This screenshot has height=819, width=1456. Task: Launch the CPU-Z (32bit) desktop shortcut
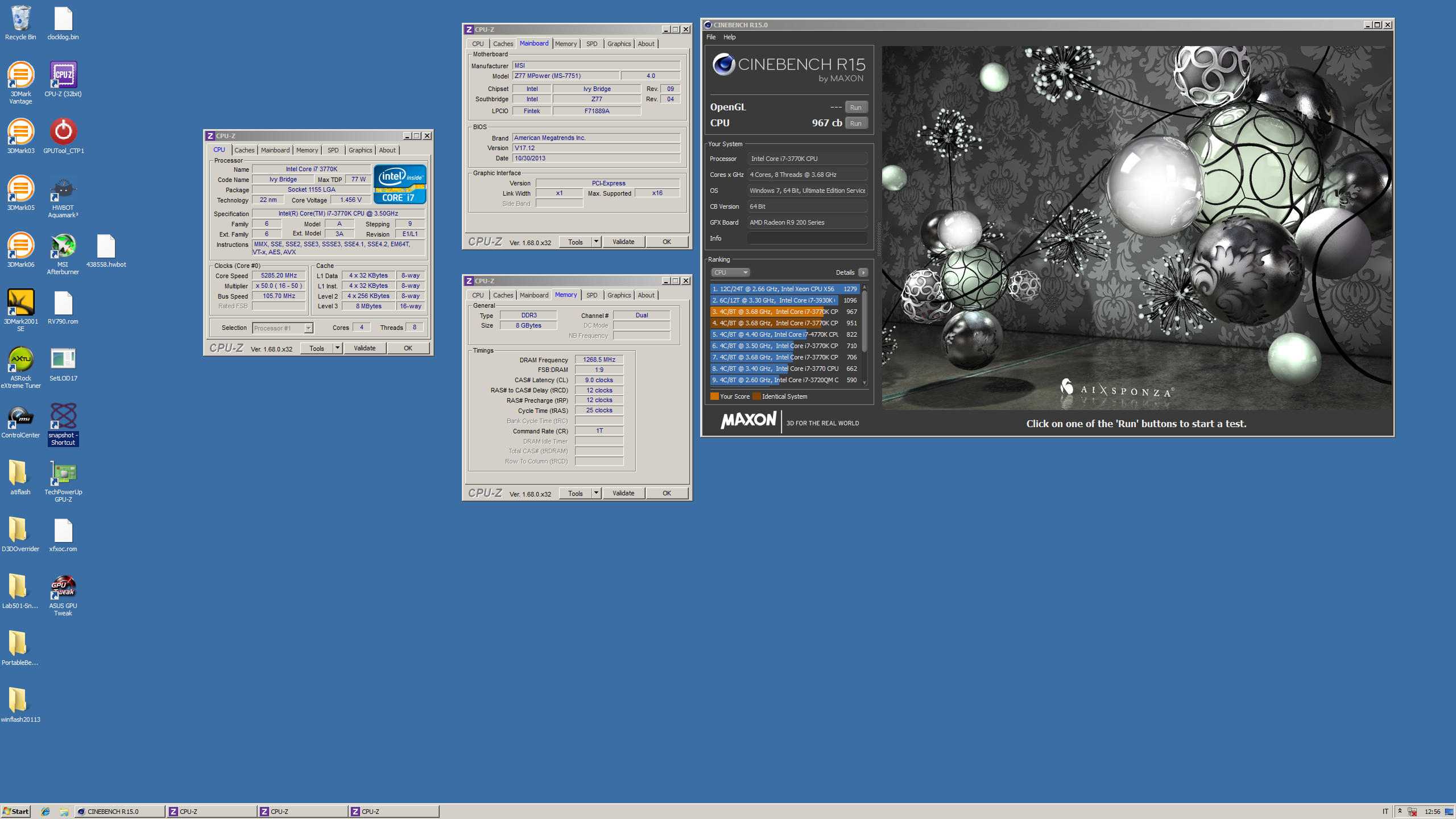tap(63, 80)
